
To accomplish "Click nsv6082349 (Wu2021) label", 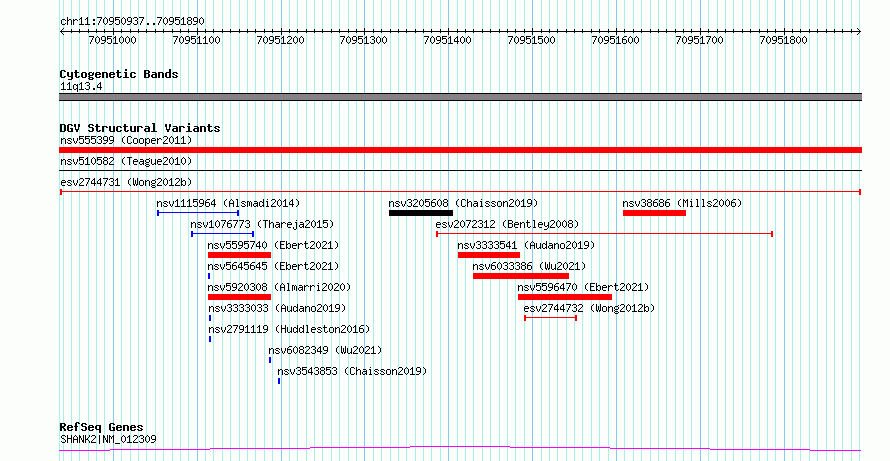I will click(325, 350).
